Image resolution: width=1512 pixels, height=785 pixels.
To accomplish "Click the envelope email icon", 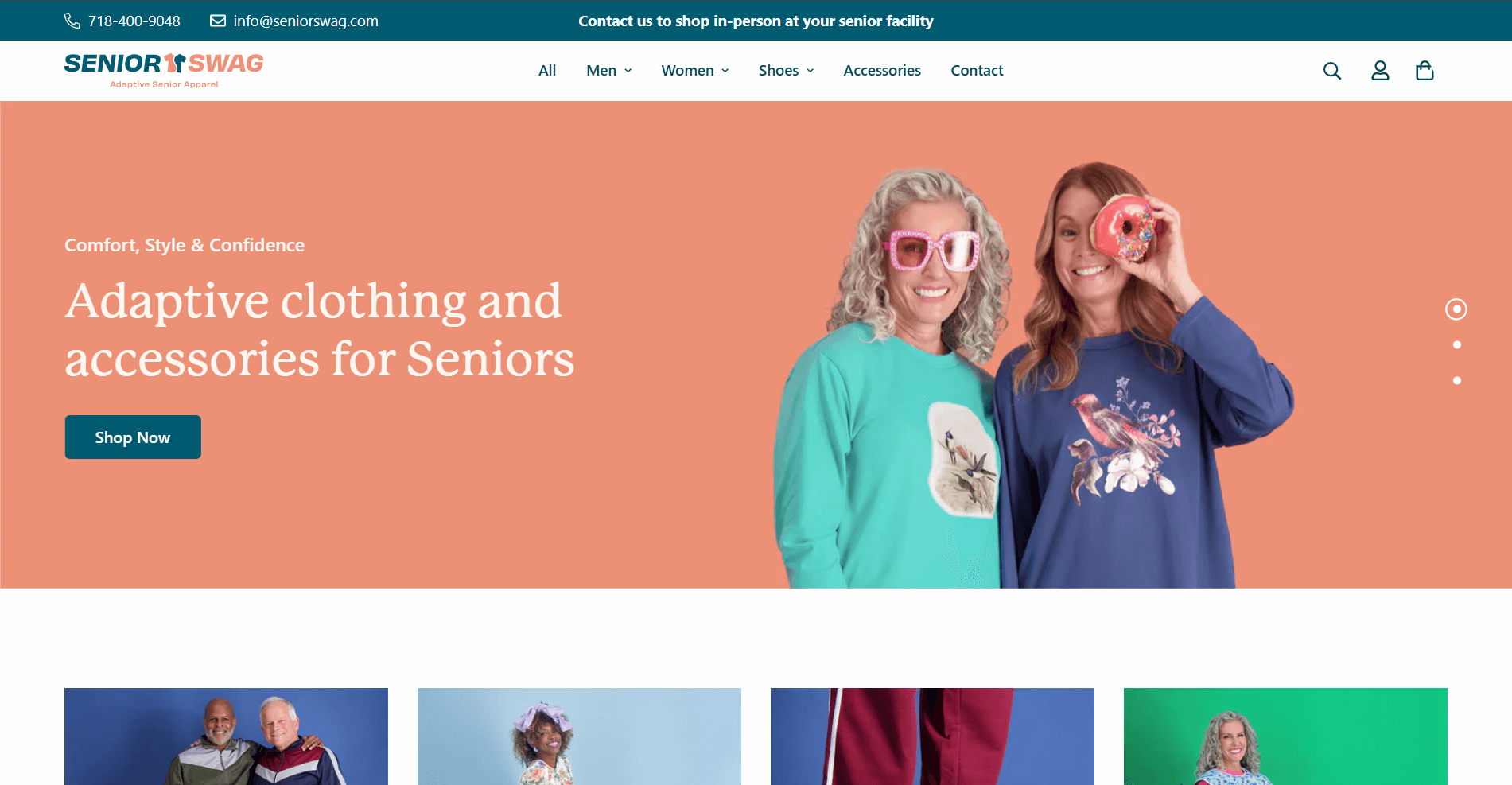I will (217, 21).
